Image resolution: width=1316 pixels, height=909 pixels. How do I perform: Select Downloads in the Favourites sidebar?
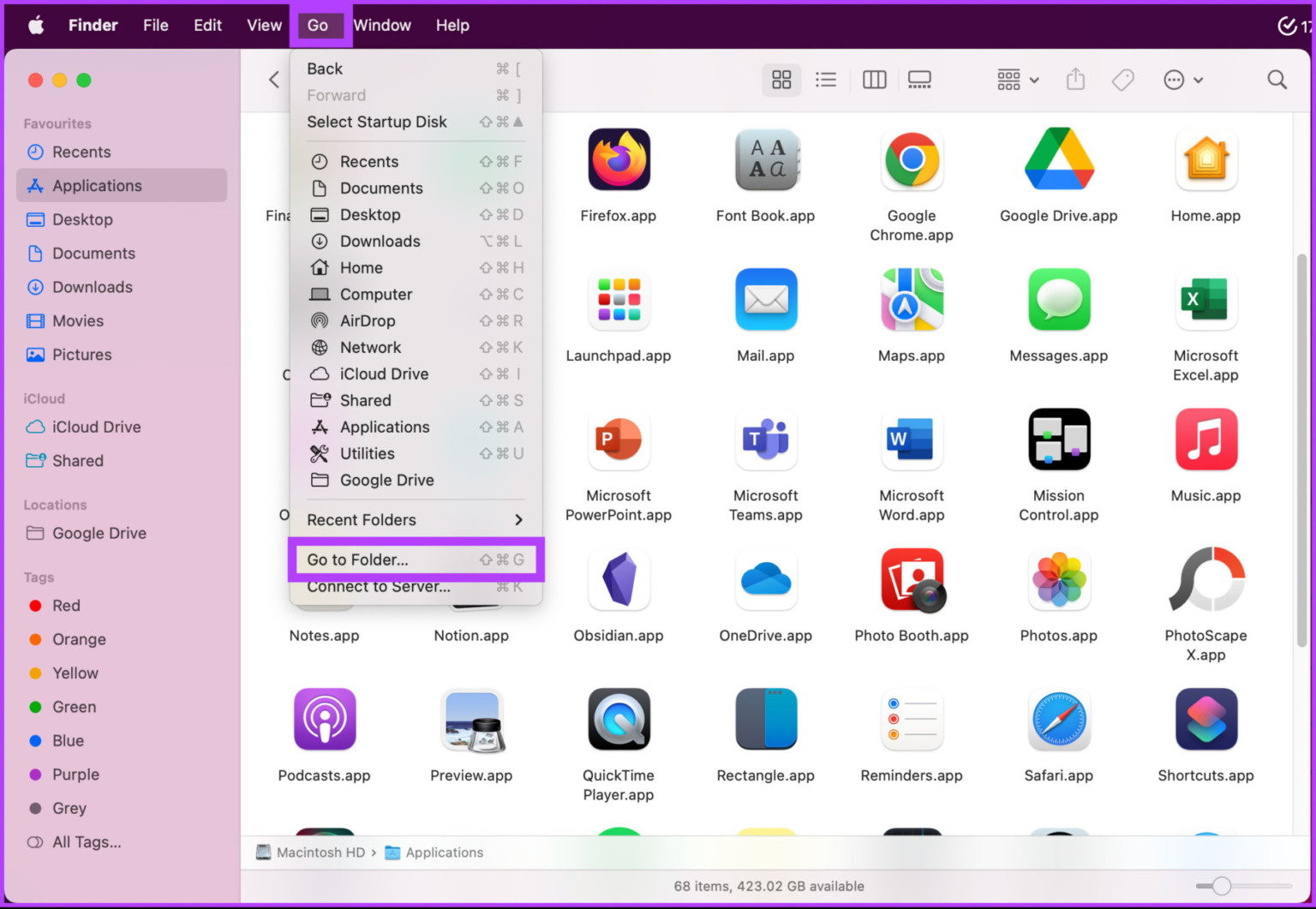(x=92, y=287)
